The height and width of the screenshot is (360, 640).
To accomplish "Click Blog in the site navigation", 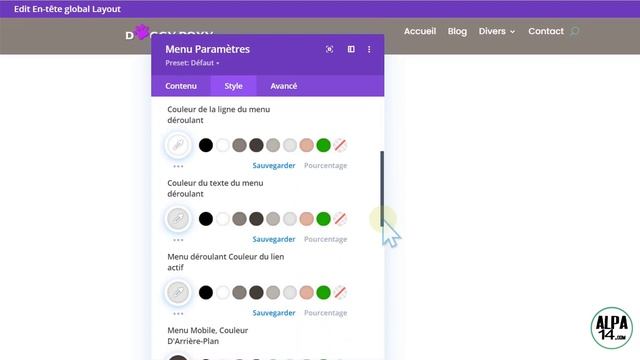I will 457,31.
